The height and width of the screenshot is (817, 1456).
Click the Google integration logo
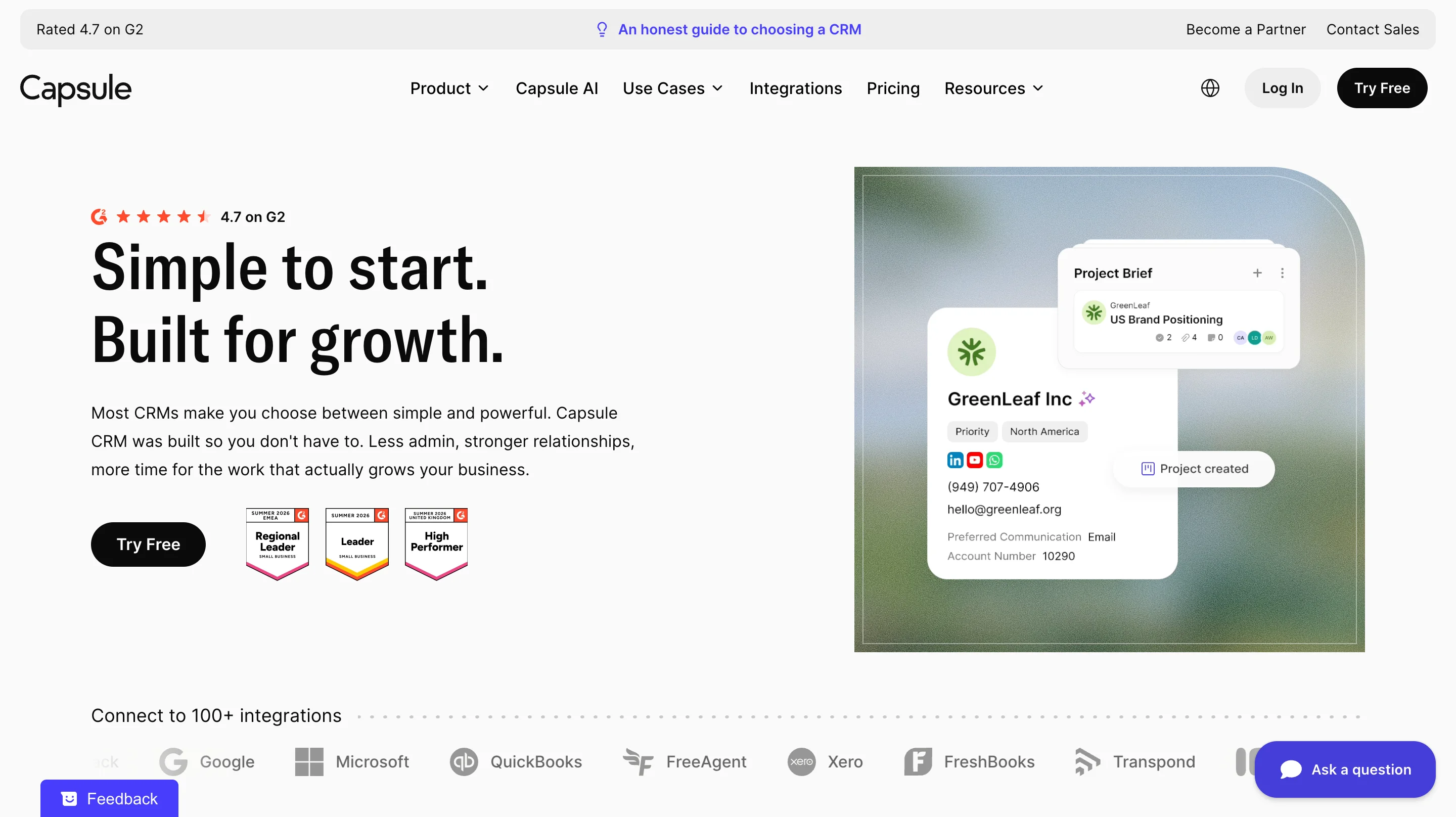point(207,761)
